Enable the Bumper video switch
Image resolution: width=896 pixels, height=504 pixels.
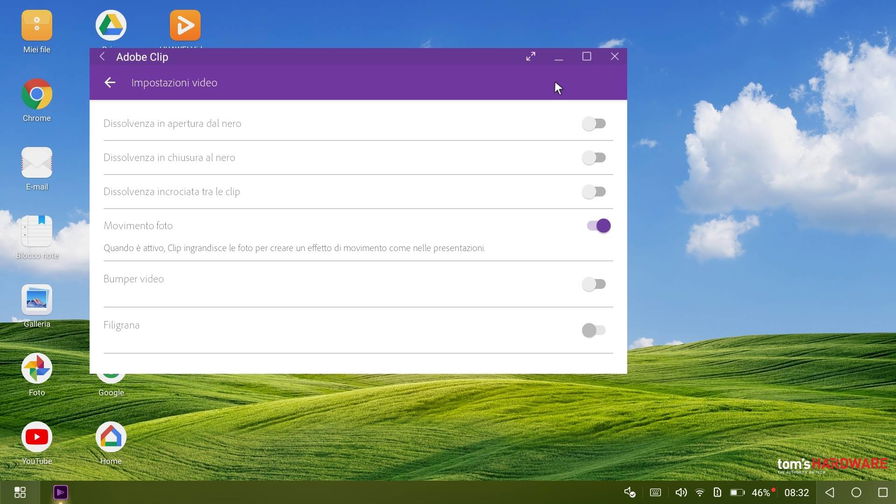coord(594,284)
